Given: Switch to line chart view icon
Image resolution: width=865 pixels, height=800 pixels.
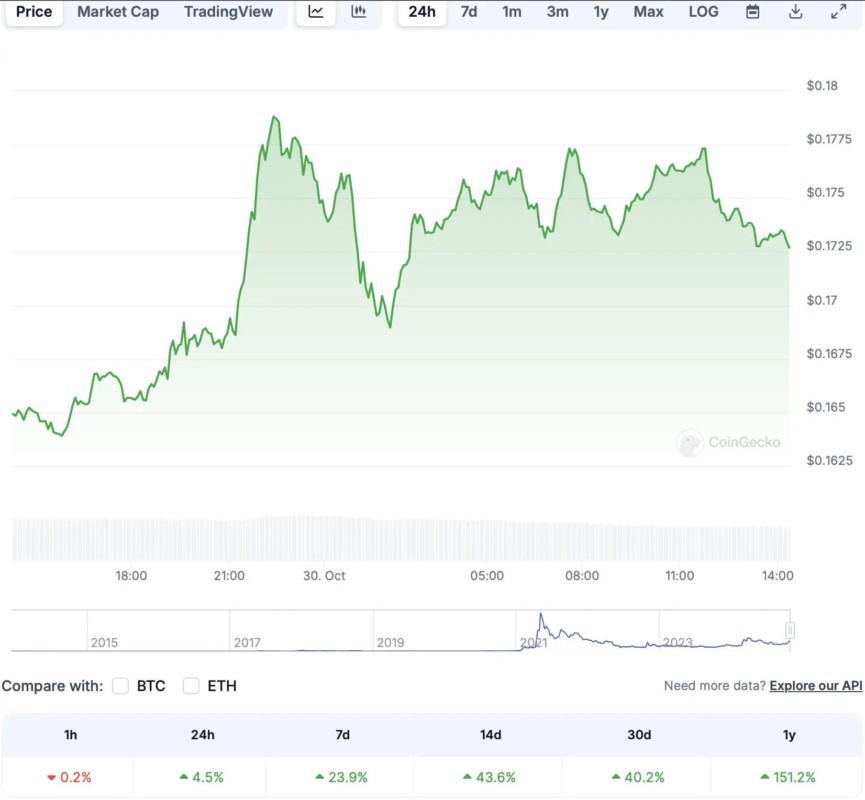Looking at the screenshot, I should coord(316,12).
